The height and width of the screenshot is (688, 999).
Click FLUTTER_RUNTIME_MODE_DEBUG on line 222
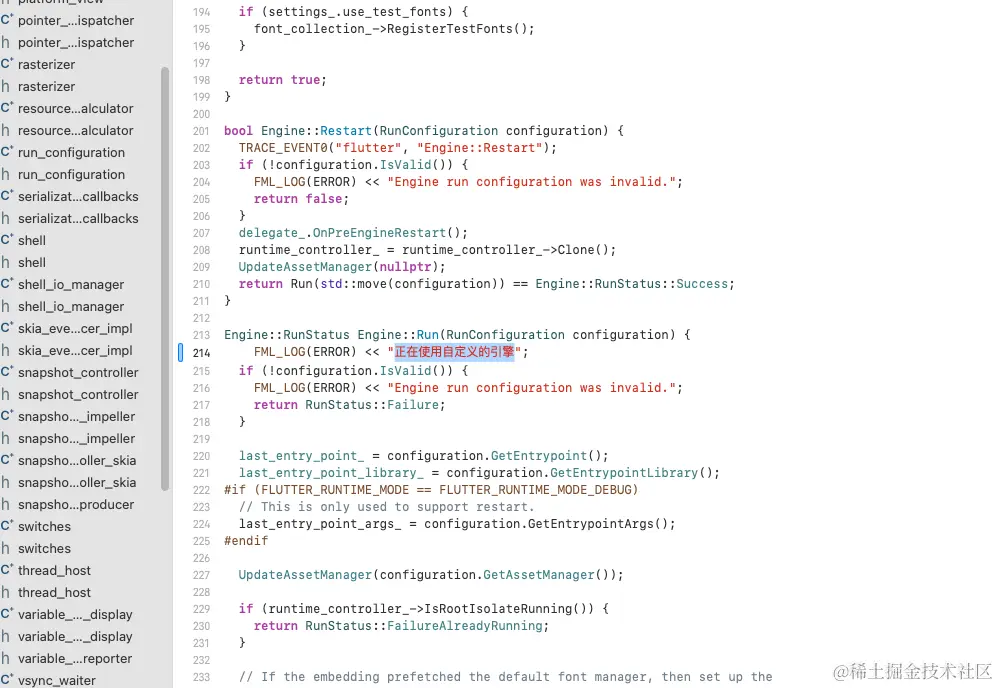point(535,489)
